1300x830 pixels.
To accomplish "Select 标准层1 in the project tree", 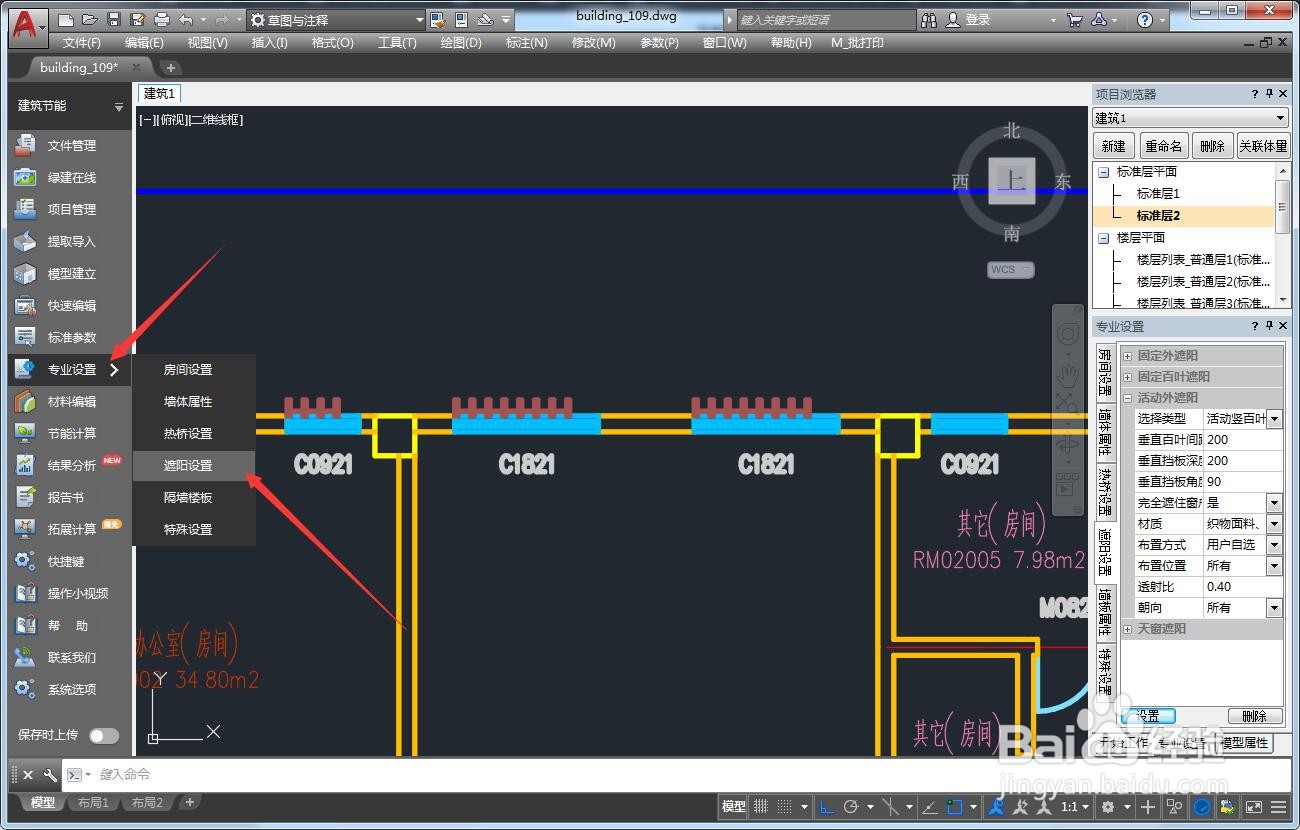I will (1158, 193).
